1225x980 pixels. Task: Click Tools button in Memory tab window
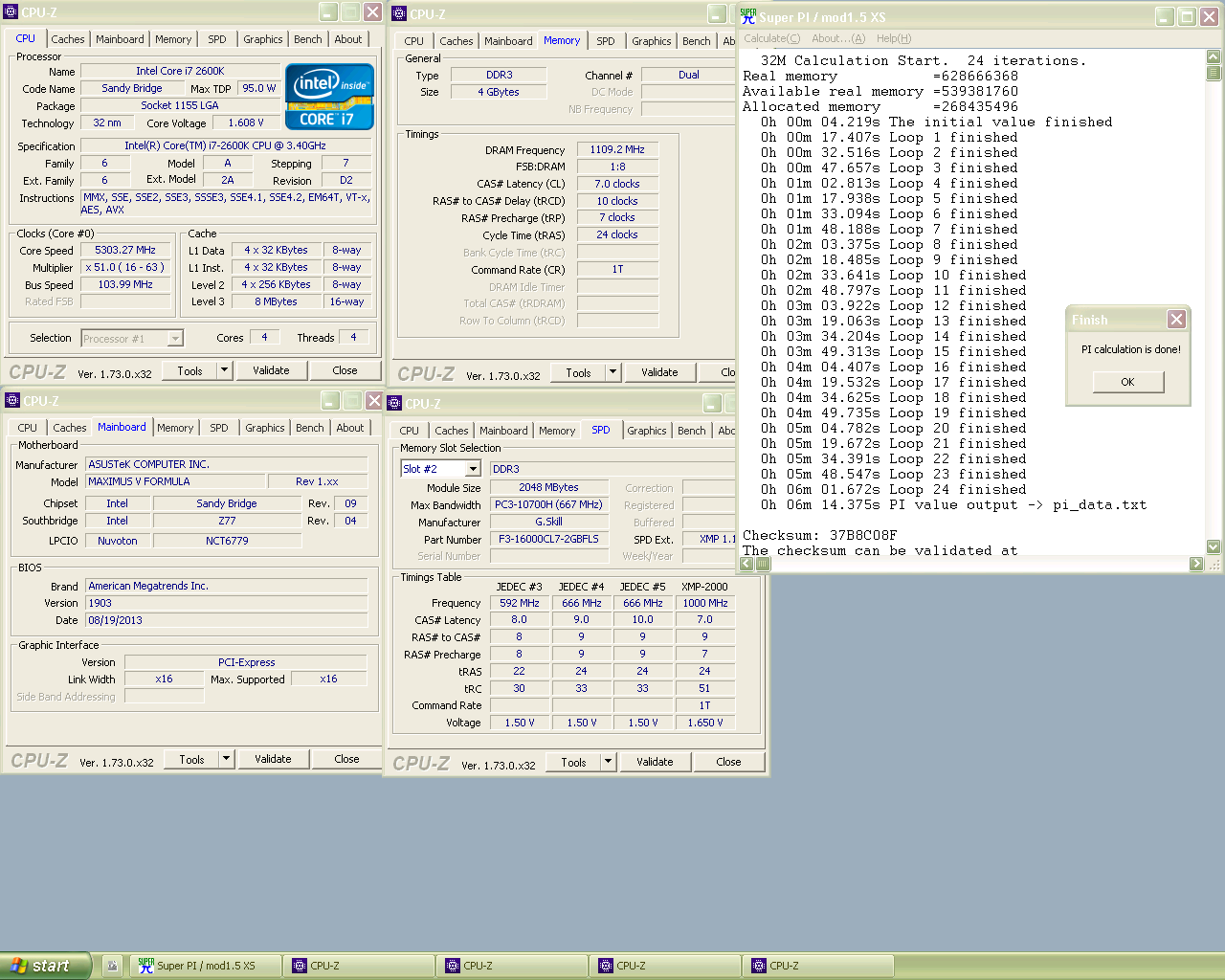578,372
